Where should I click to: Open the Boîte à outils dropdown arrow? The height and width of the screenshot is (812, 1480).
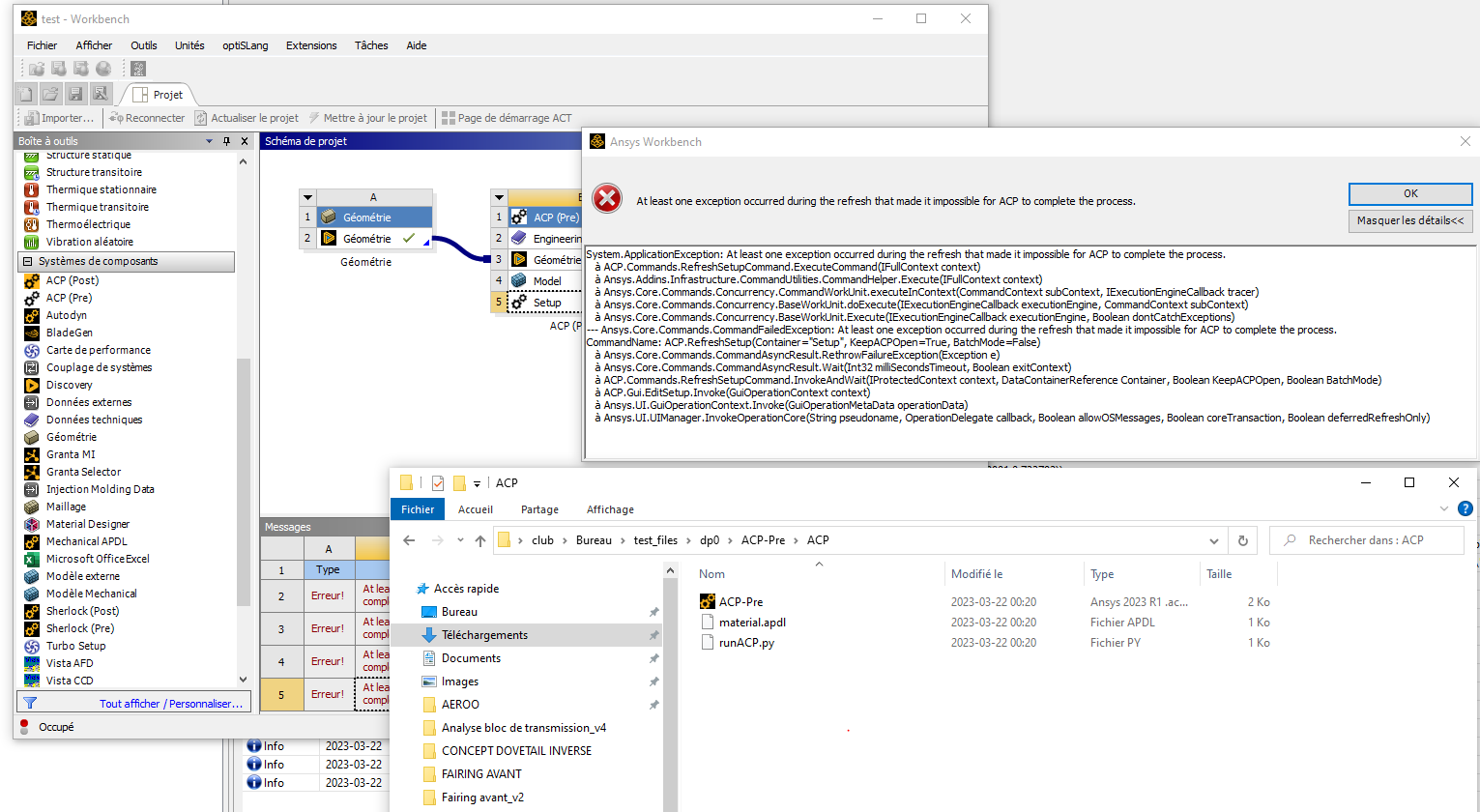click(209, 141)
